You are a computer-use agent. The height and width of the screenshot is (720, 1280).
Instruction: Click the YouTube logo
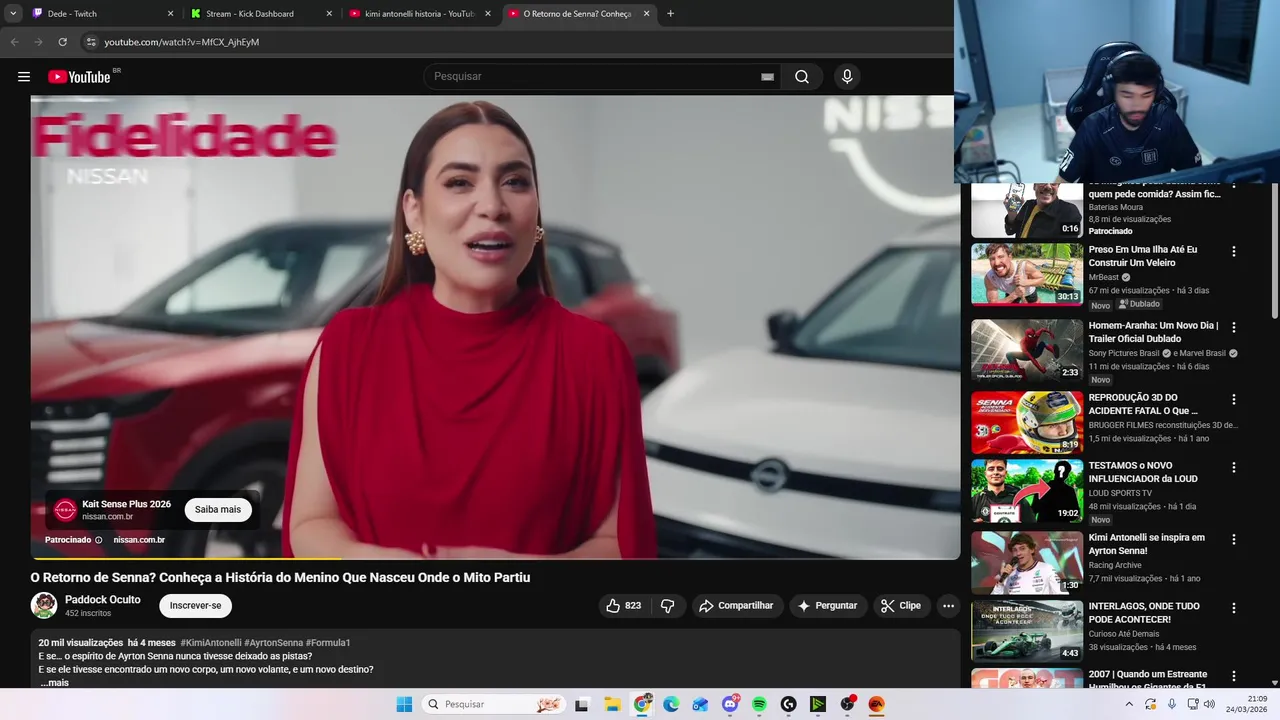79,77
